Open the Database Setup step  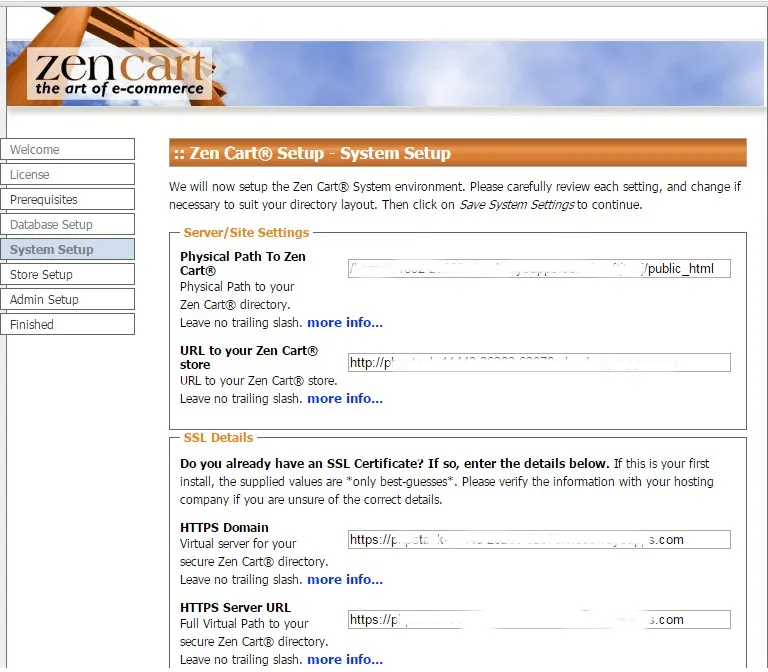point(68,224)
